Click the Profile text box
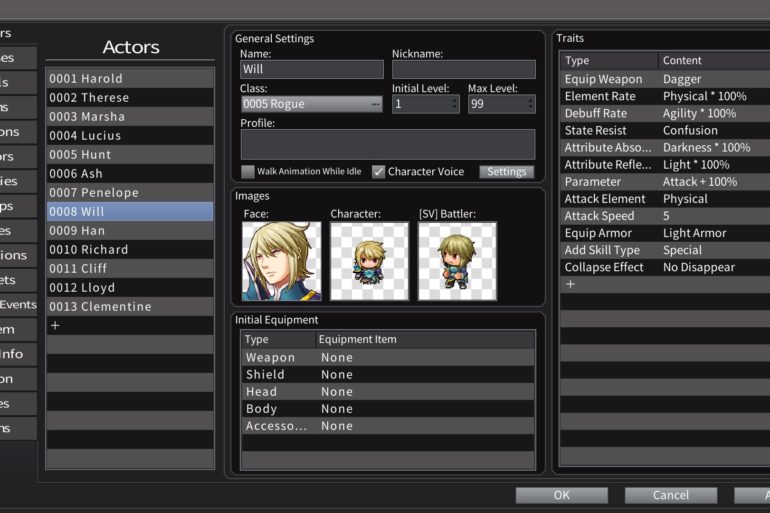 coord(387,144)
